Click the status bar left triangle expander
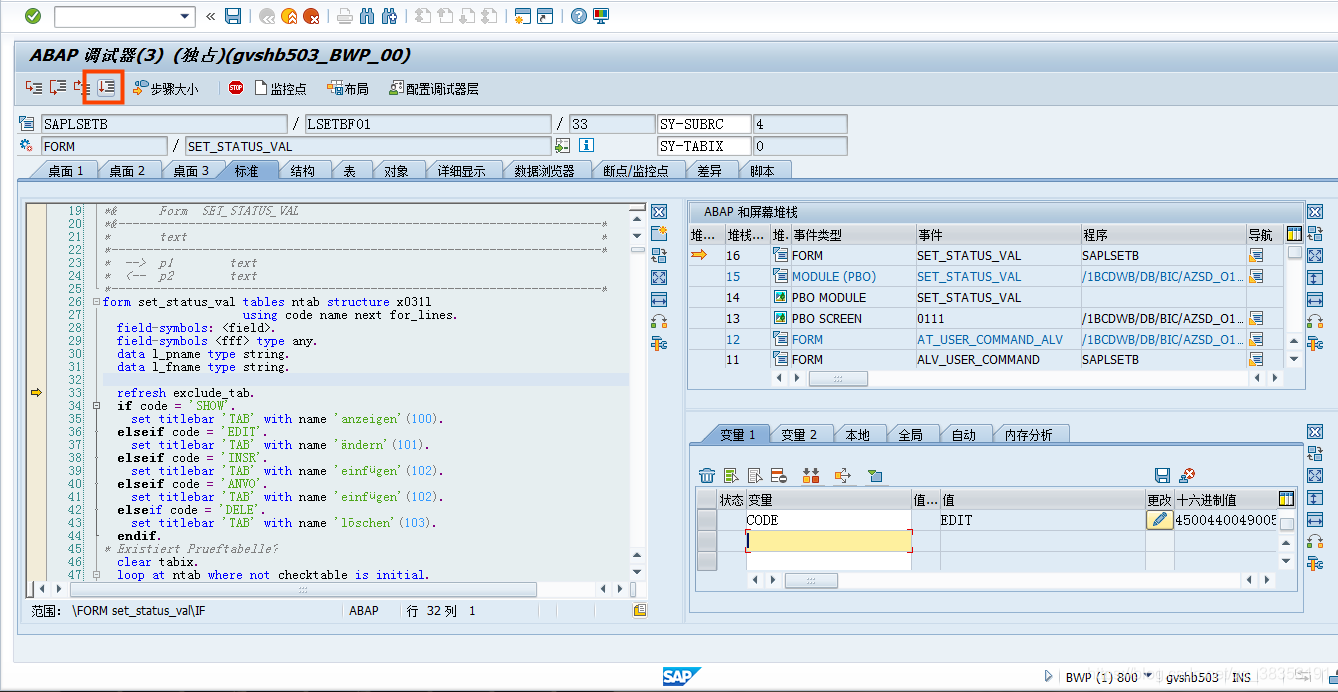This screenshot has height=692, width=1338. click(x=1049, y=677)
